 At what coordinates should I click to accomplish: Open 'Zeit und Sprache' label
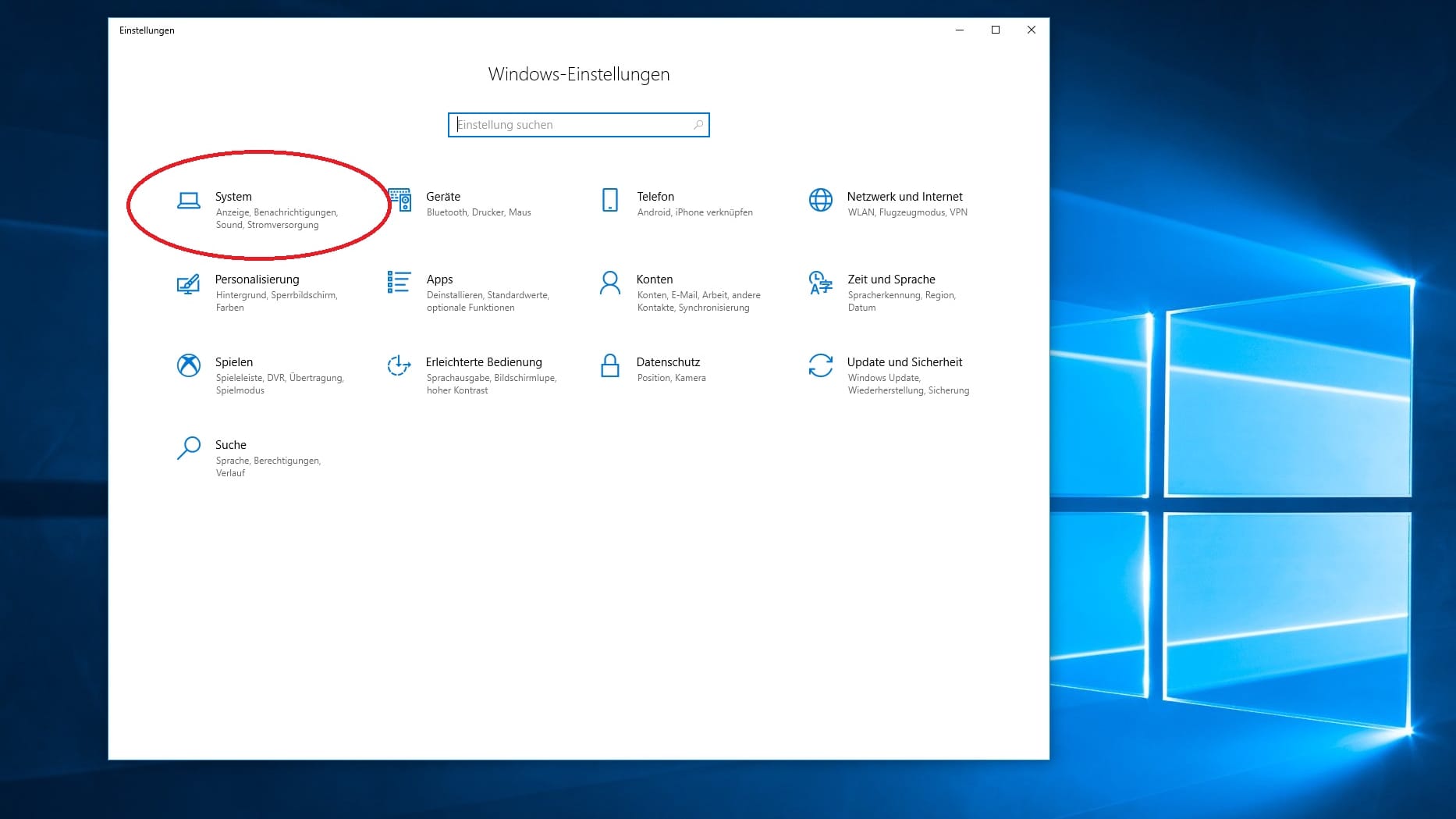click(891, 280)
